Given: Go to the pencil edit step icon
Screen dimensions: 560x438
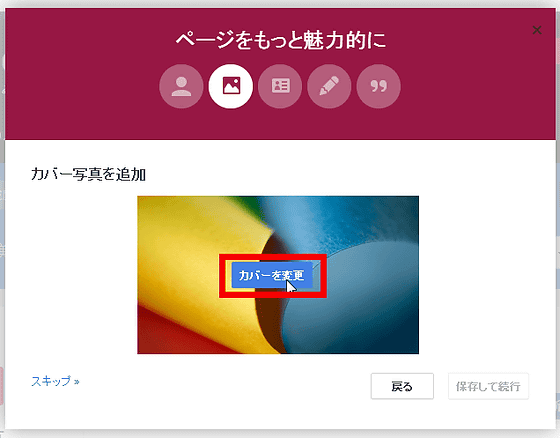Looking at the screenshot, I should pos(329,86).
